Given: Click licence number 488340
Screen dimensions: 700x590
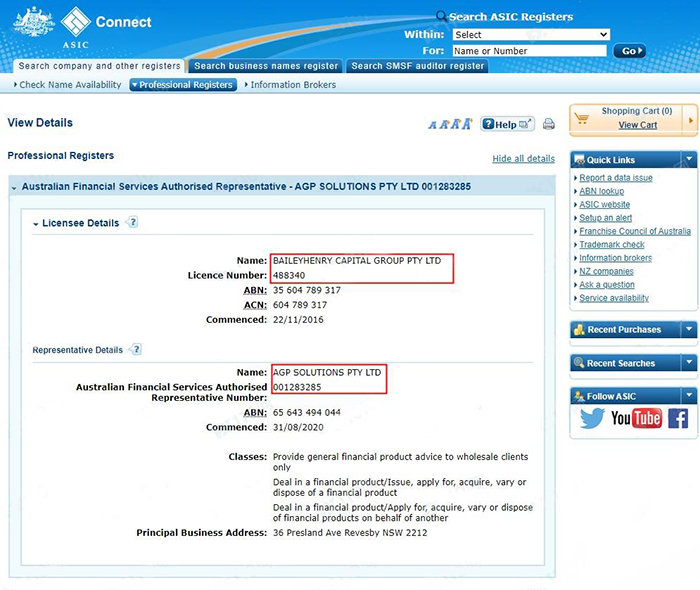Looking at the screenshot, I should click(x=289, y=275).
